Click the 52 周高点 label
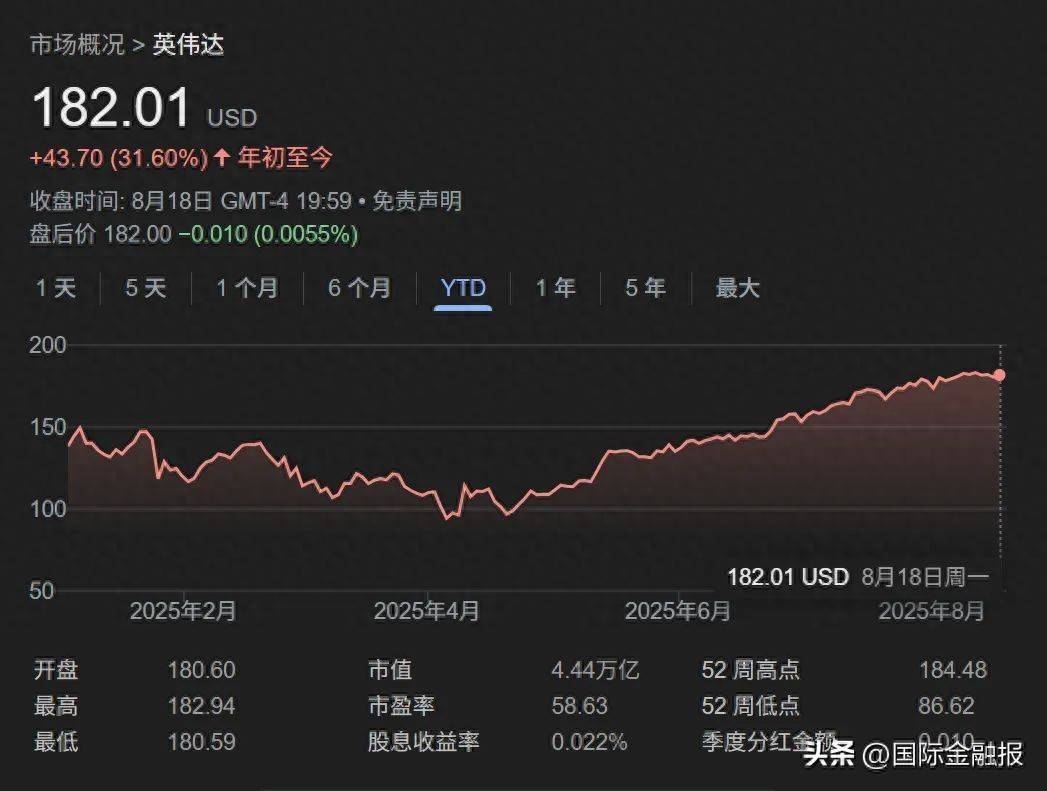The width and height of the screenshot is (1047, 791). pyautogui.click(x=751, y=670)
